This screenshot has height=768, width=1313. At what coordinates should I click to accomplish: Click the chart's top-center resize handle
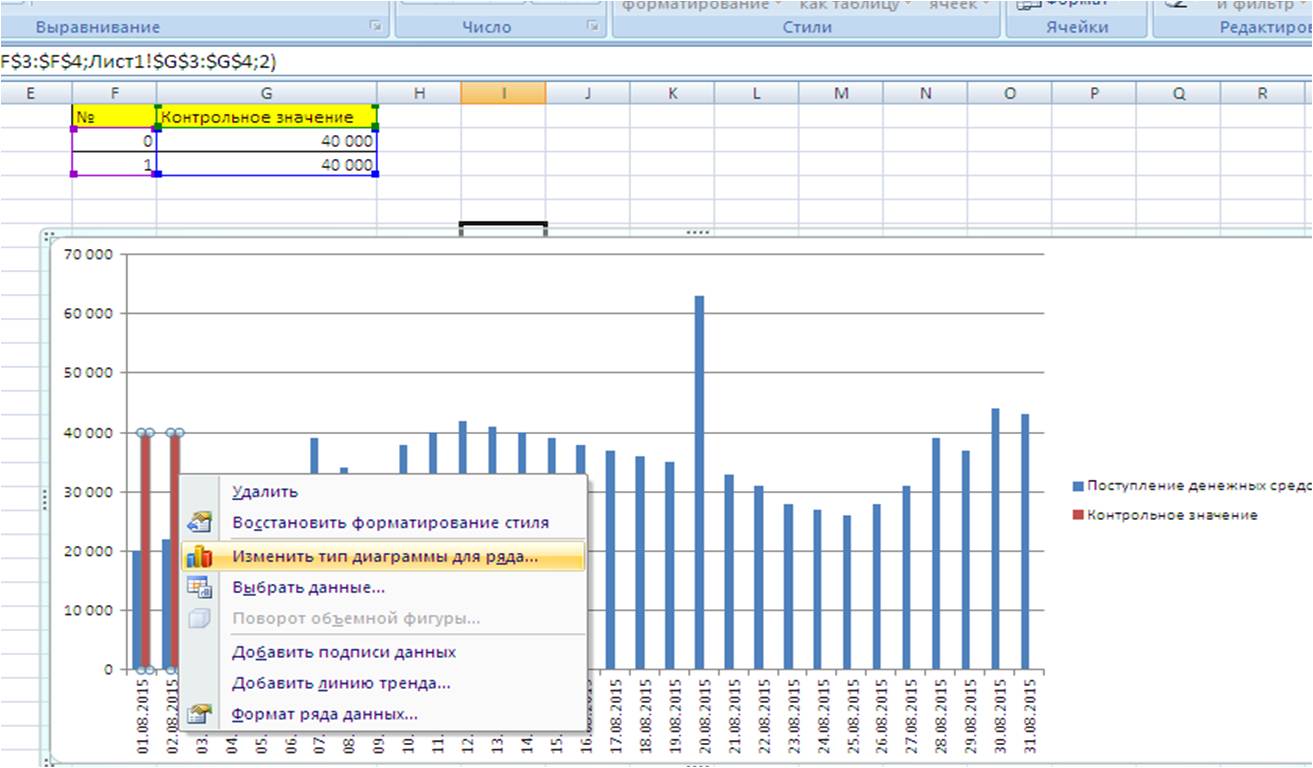coord(697,232)
